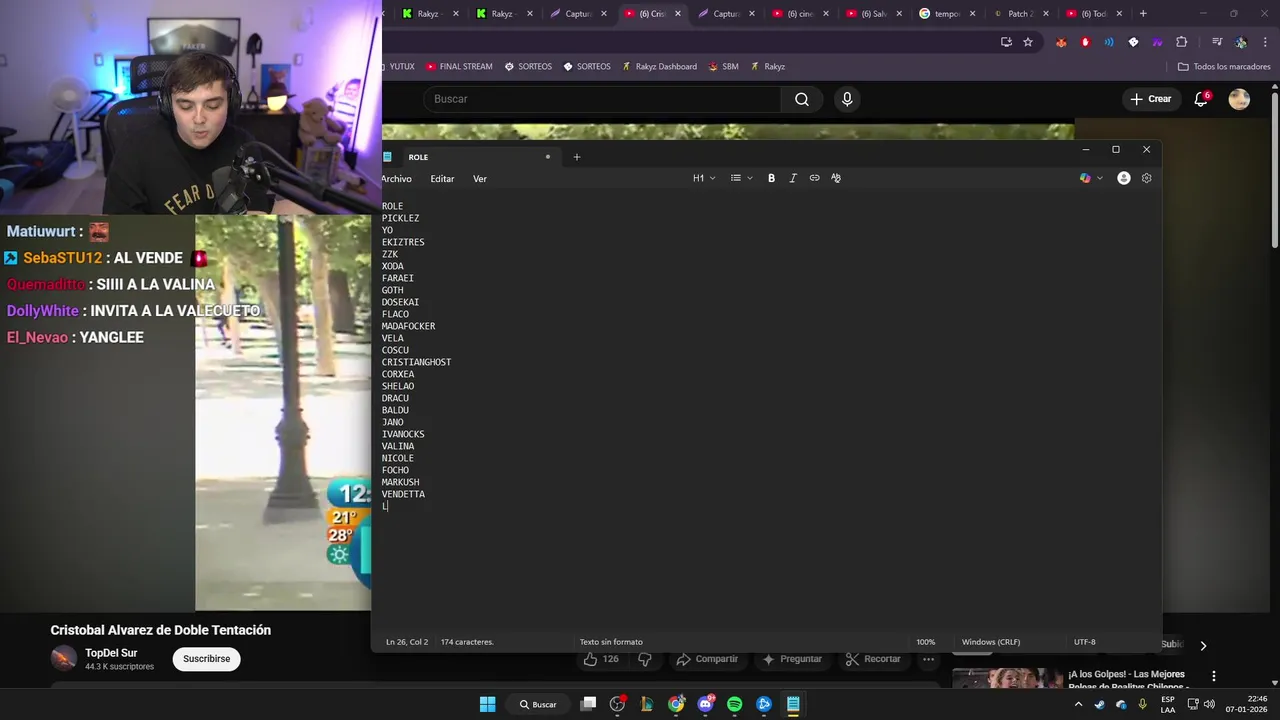Viewport: 1280px width, 720px height.
Task: Click the line VENDETTA in the list
Action: tap(403, 494)
